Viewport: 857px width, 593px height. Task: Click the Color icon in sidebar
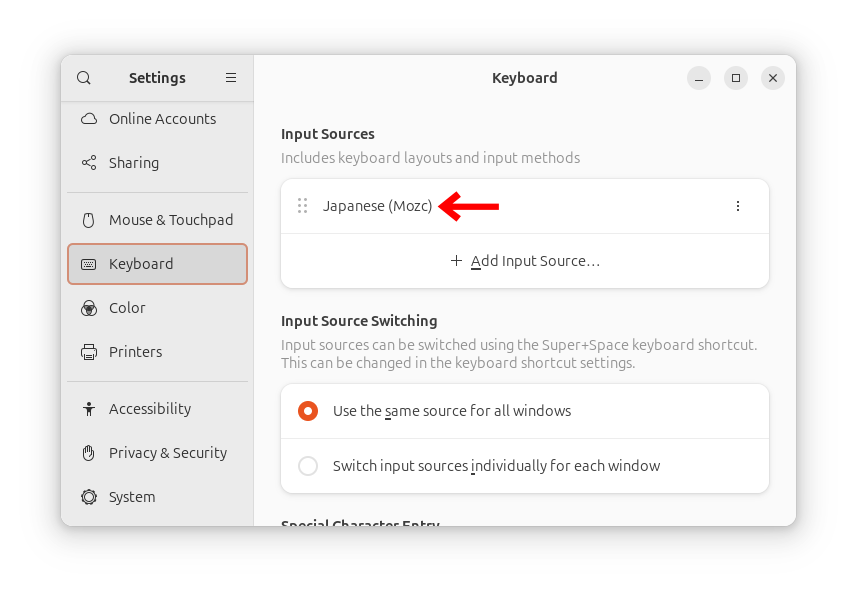pyautogui.click(x=89, y=308)
